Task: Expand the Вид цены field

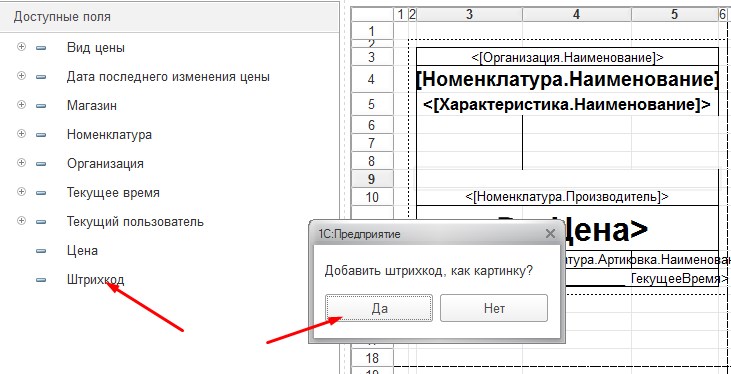Action: coord(21,47)
